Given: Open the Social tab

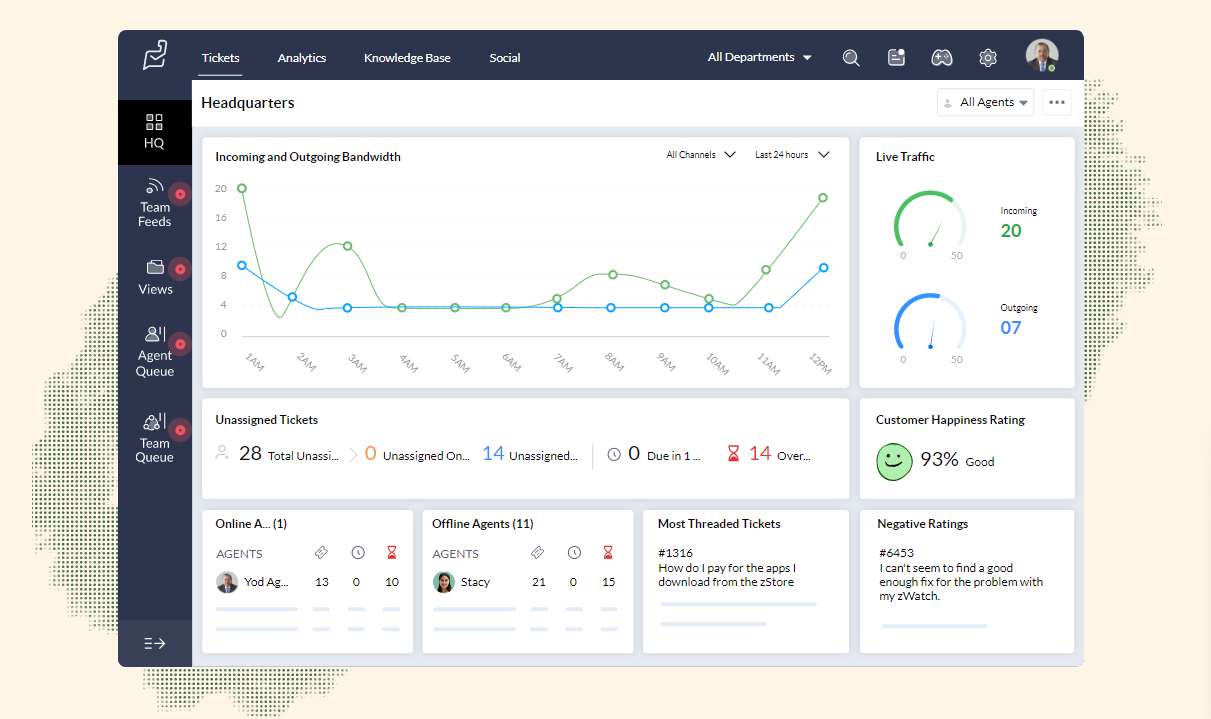Looking at the screenshot, I should [505, 58].
